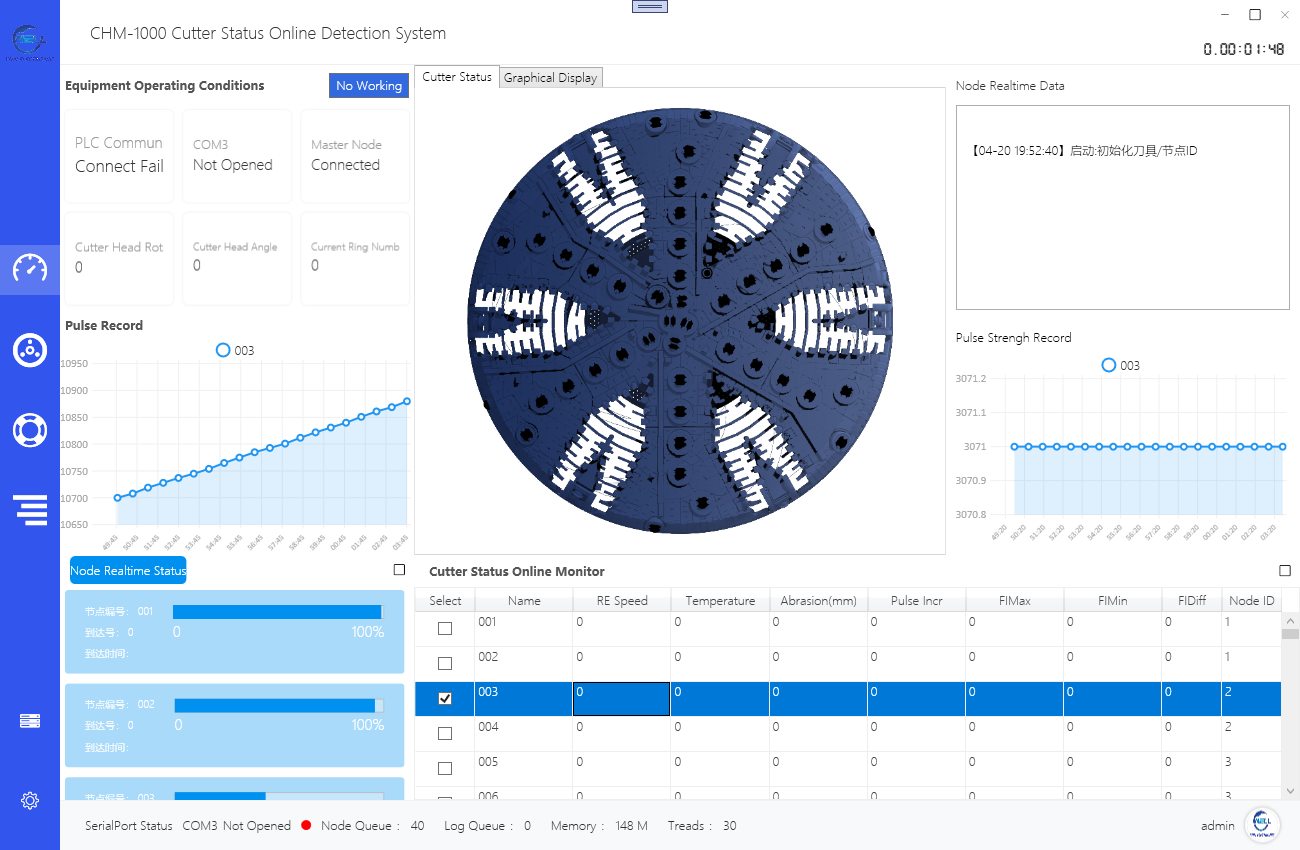The height and width of the screenshot is (850, 1300).
Task: Click the Node ID column header
Action: coord(1251,600)
